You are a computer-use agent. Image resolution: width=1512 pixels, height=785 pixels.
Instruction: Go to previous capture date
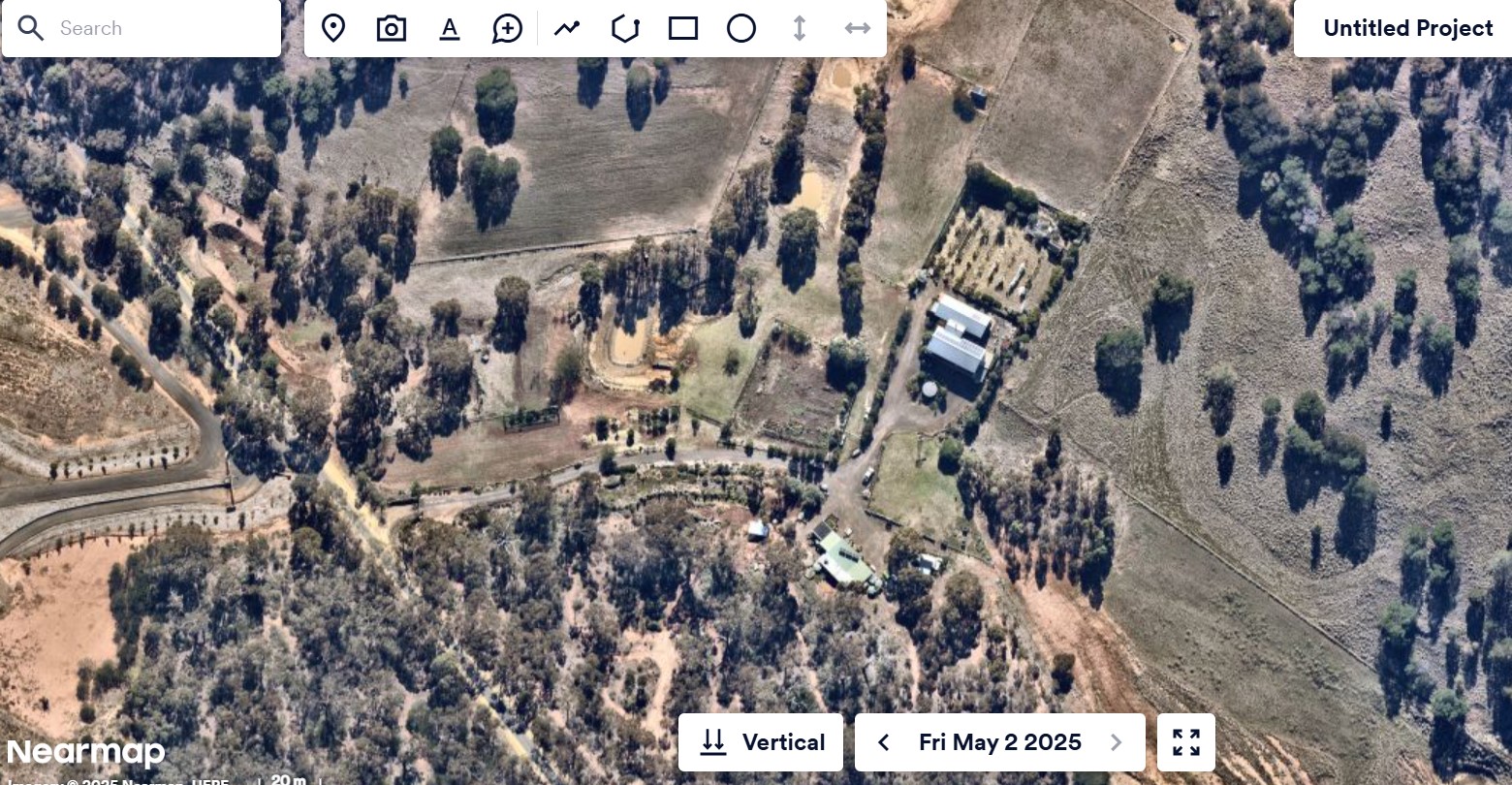point(884,742)
